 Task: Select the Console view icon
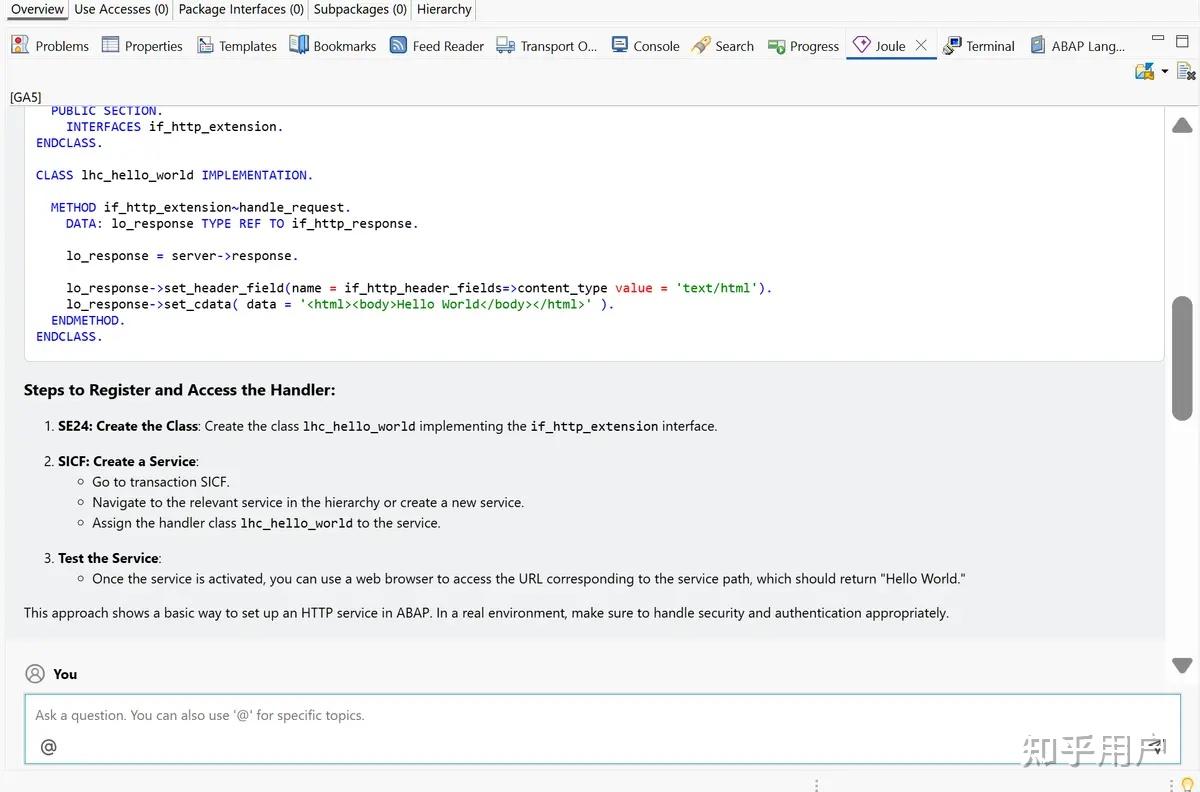tap(622, 44)
